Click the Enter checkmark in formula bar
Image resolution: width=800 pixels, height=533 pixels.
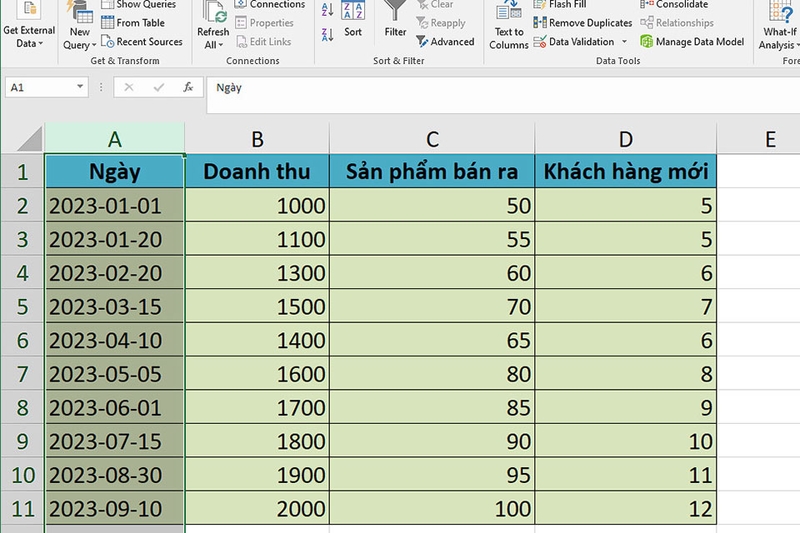(159, 87)
